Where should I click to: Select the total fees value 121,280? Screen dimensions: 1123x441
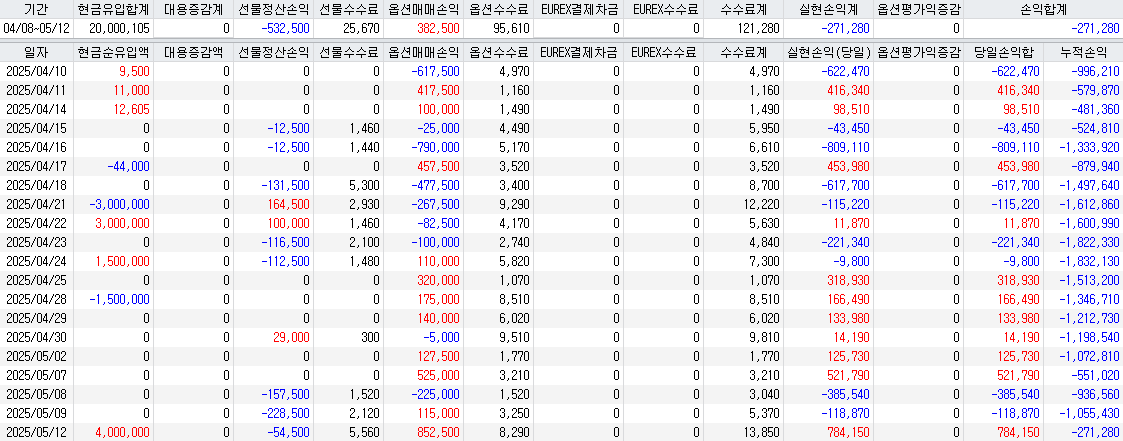[x=758, y=29]
